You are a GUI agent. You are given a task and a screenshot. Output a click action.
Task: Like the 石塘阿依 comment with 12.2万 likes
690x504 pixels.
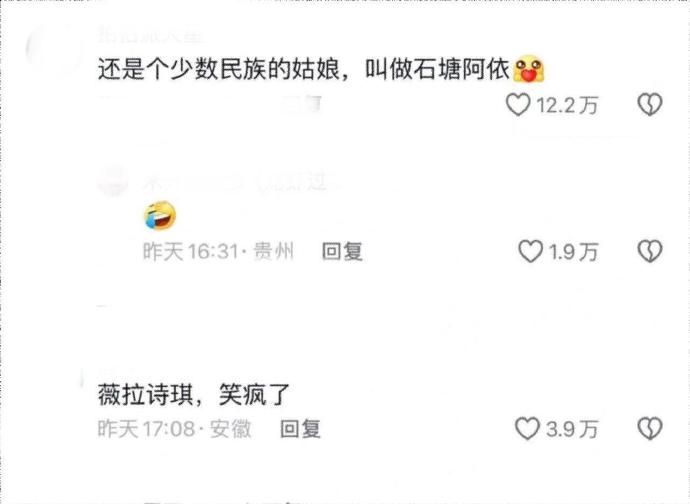click(518, 105)
